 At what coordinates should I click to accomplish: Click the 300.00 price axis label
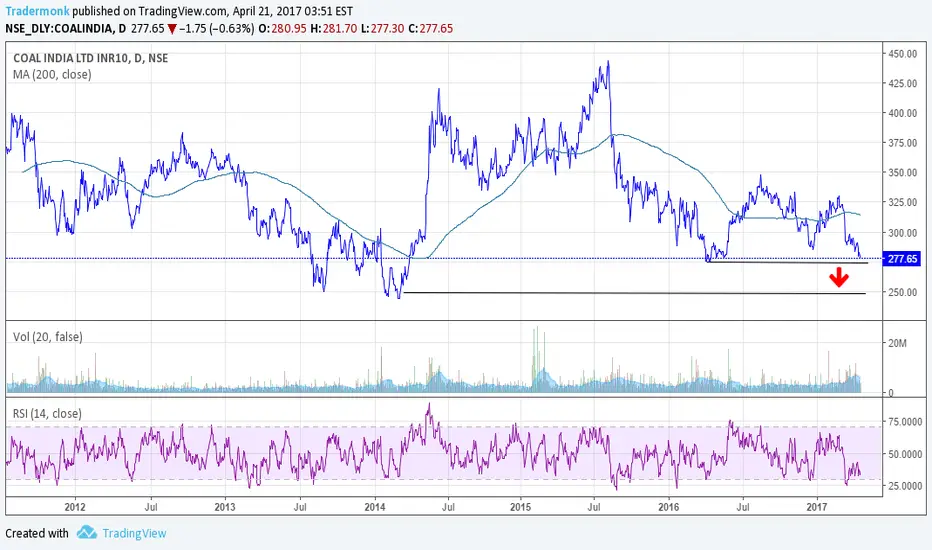point(902,233)
